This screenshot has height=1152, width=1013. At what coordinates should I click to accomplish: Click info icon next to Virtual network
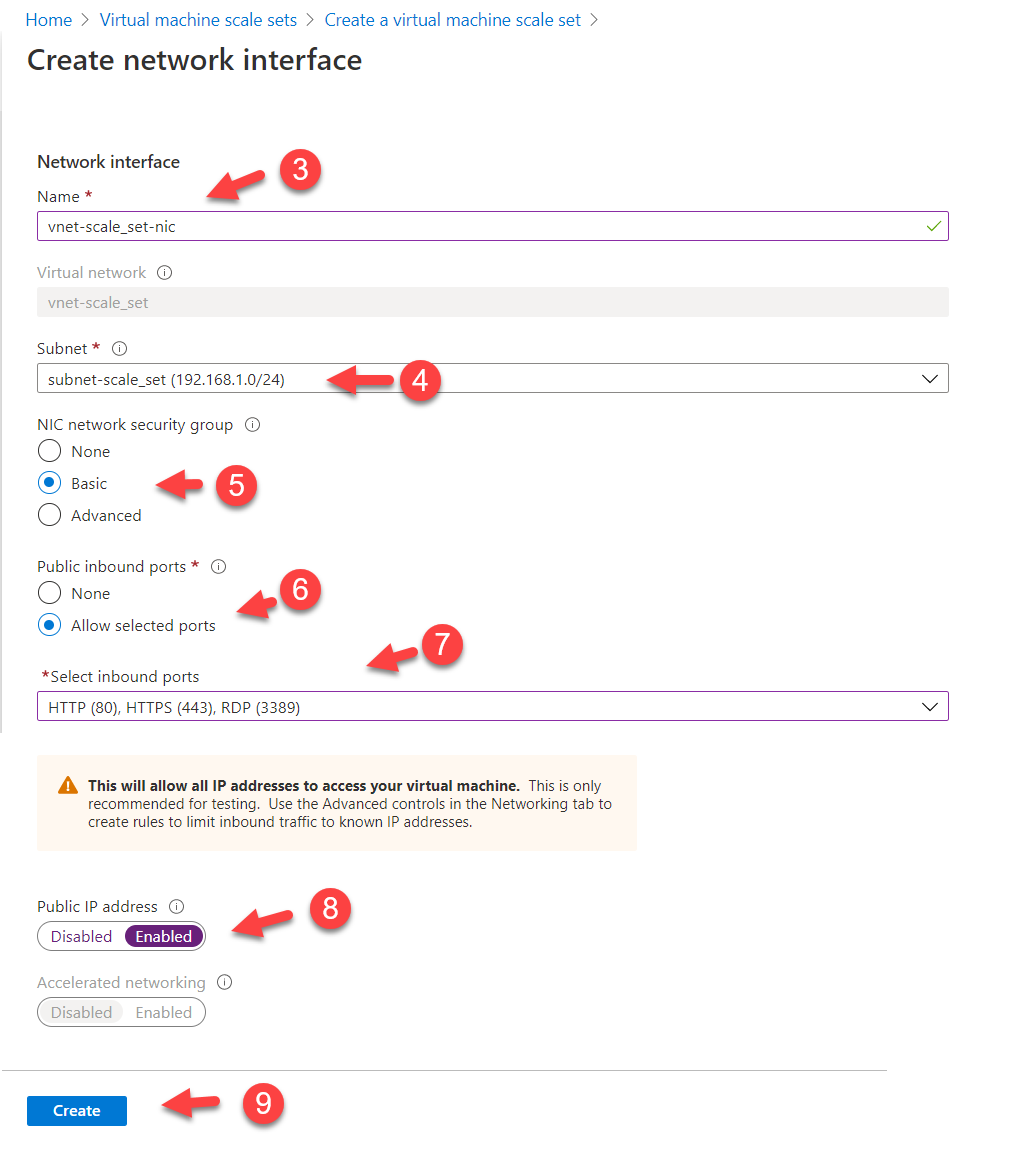click(x=165, y=273)
